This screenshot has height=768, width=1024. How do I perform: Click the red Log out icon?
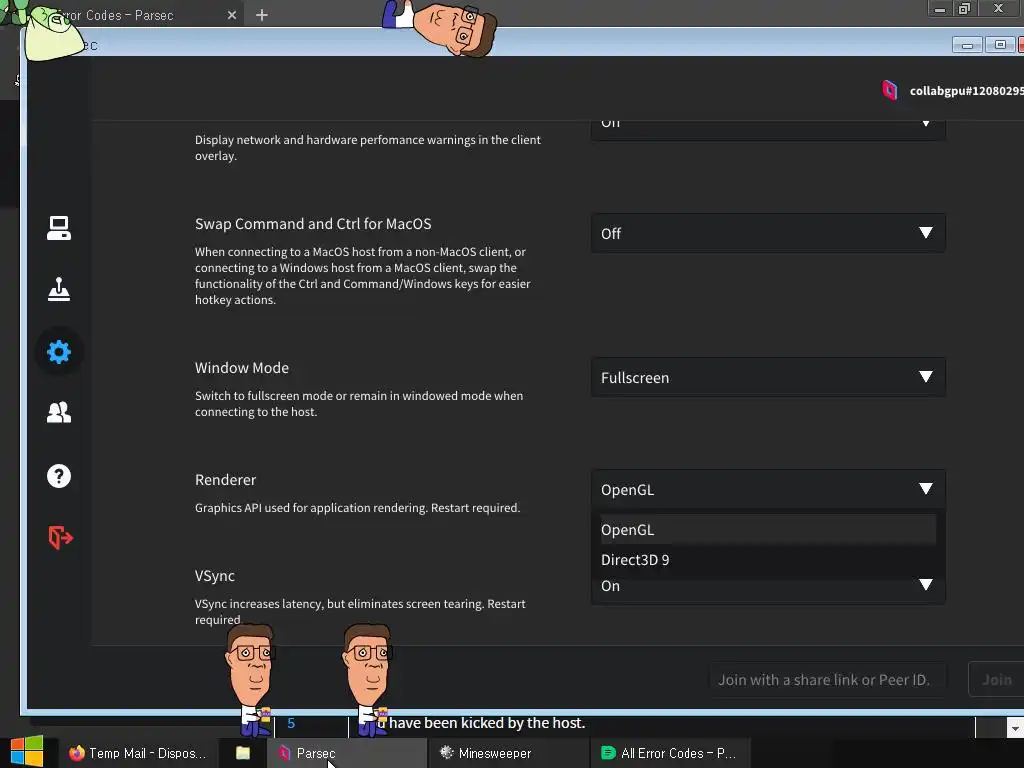click(x=61, y=537)
